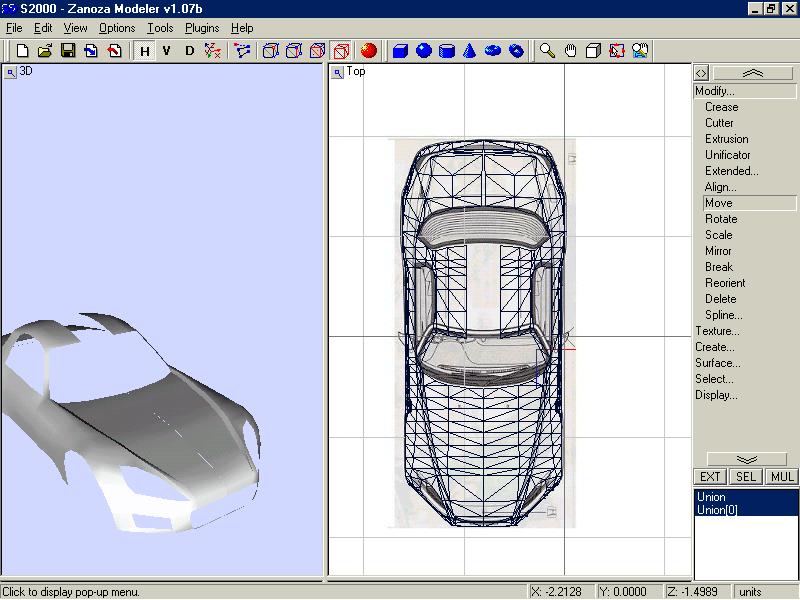Screen dimensions: 800x600
Task: Open the Tools menu
Action: 160,28
